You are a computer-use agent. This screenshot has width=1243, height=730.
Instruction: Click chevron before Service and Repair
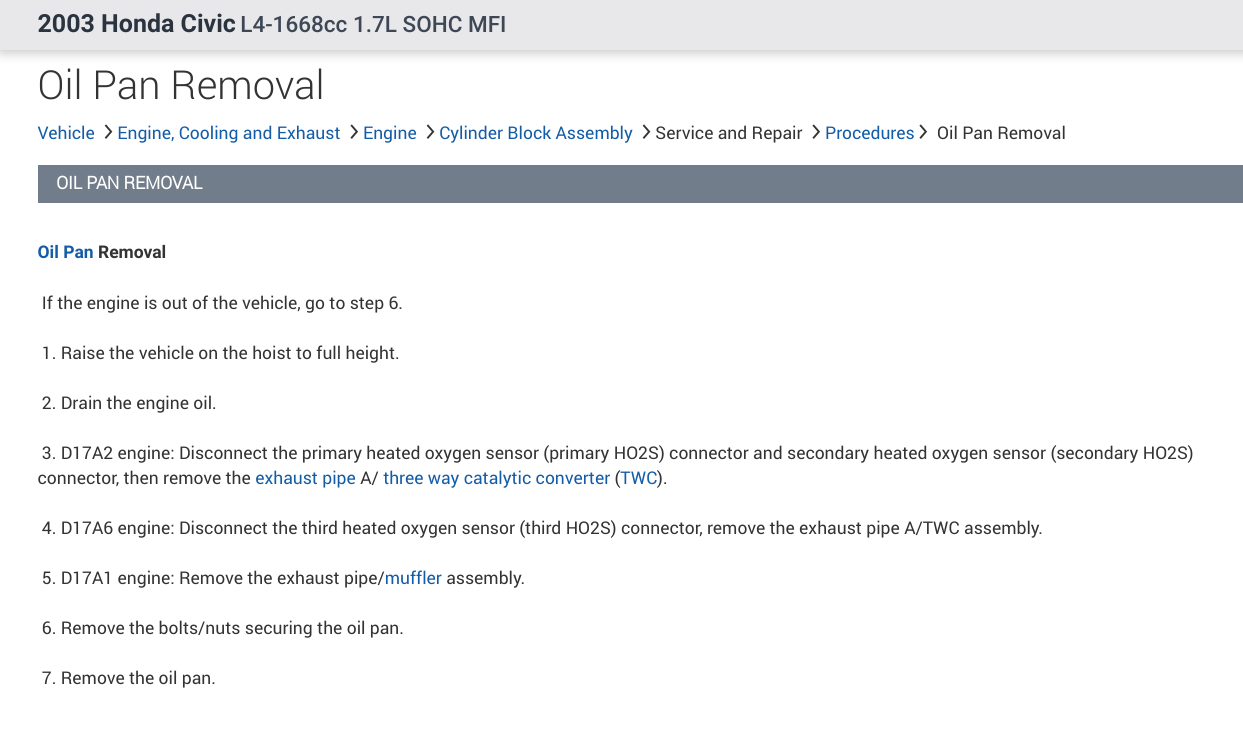(645, 132)
